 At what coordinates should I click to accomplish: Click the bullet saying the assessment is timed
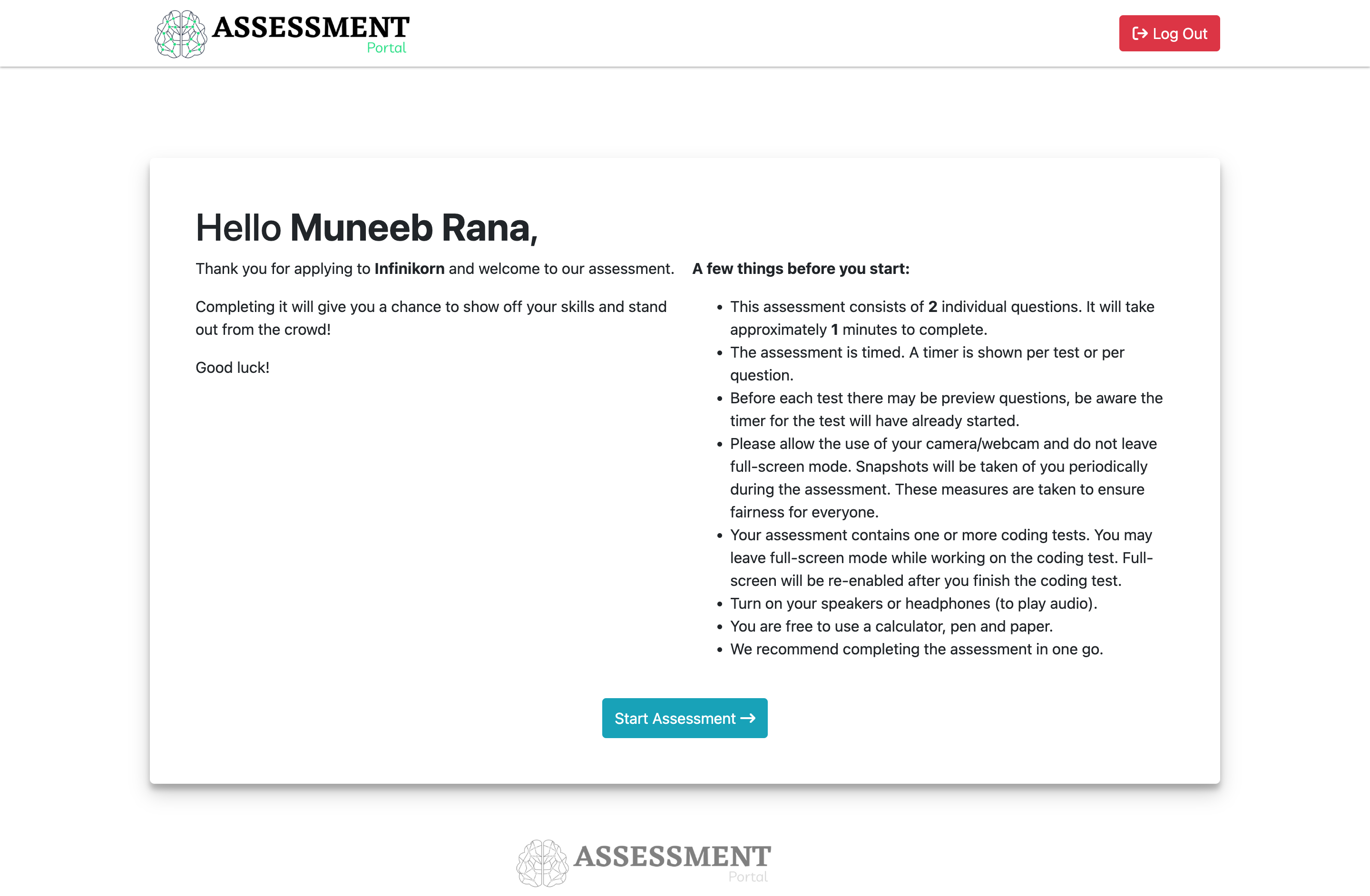[927, 364]
